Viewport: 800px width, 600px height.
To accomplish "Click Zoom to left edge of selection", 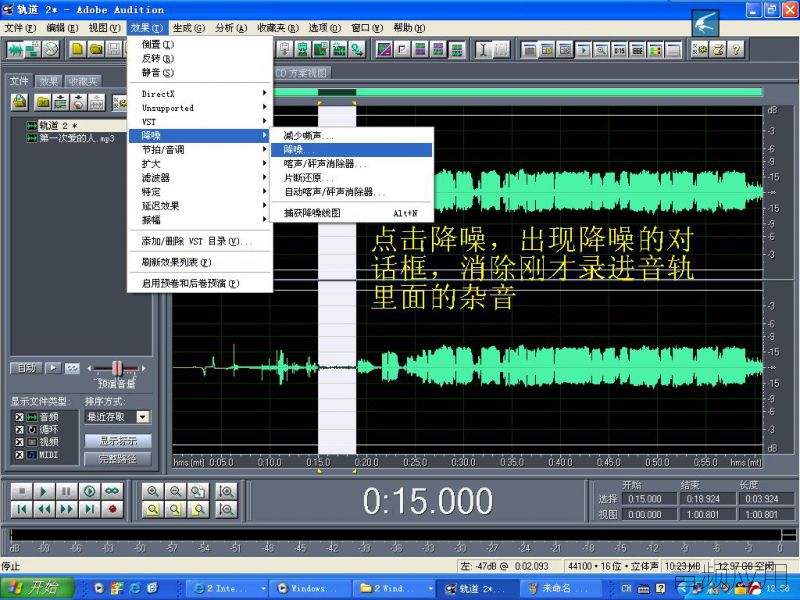I will click(x=176, y=509).
